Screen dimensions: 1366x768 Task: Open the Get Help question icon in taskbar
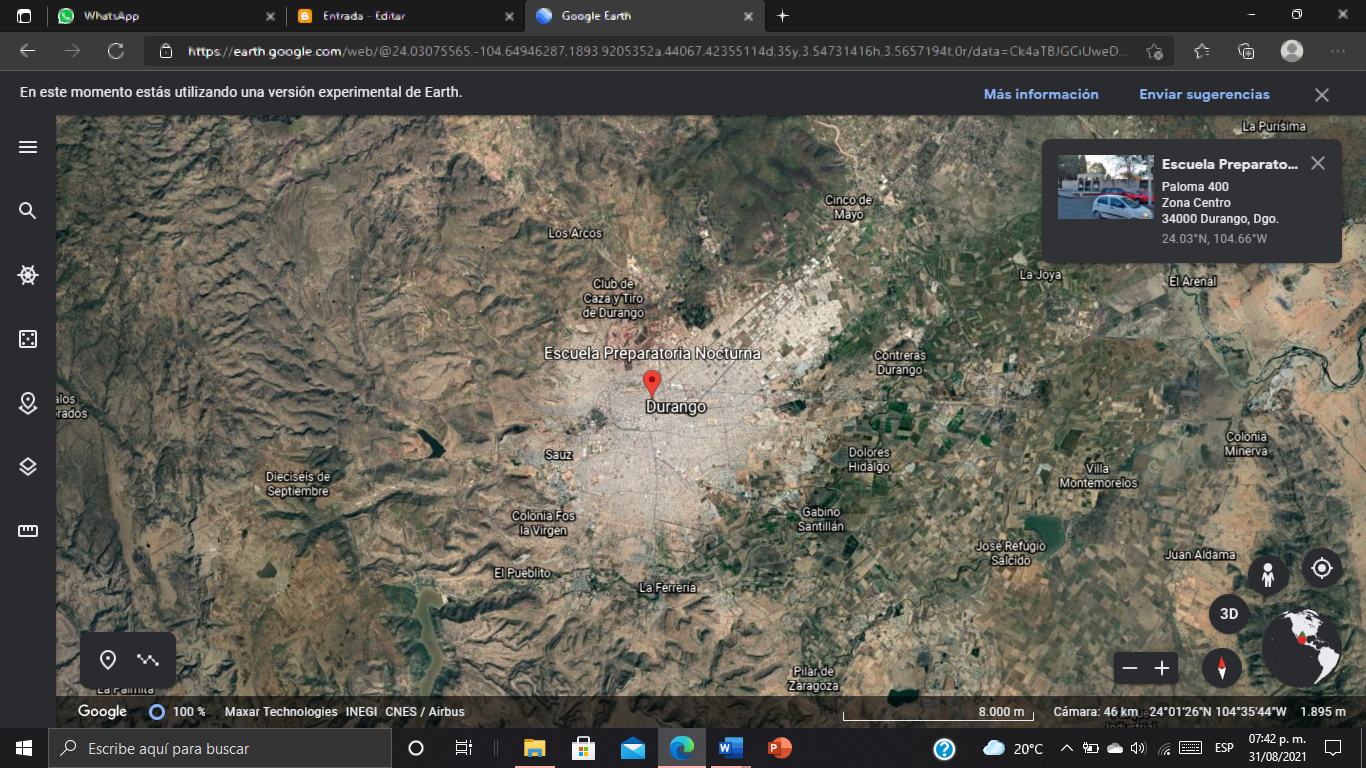[943, 748]
